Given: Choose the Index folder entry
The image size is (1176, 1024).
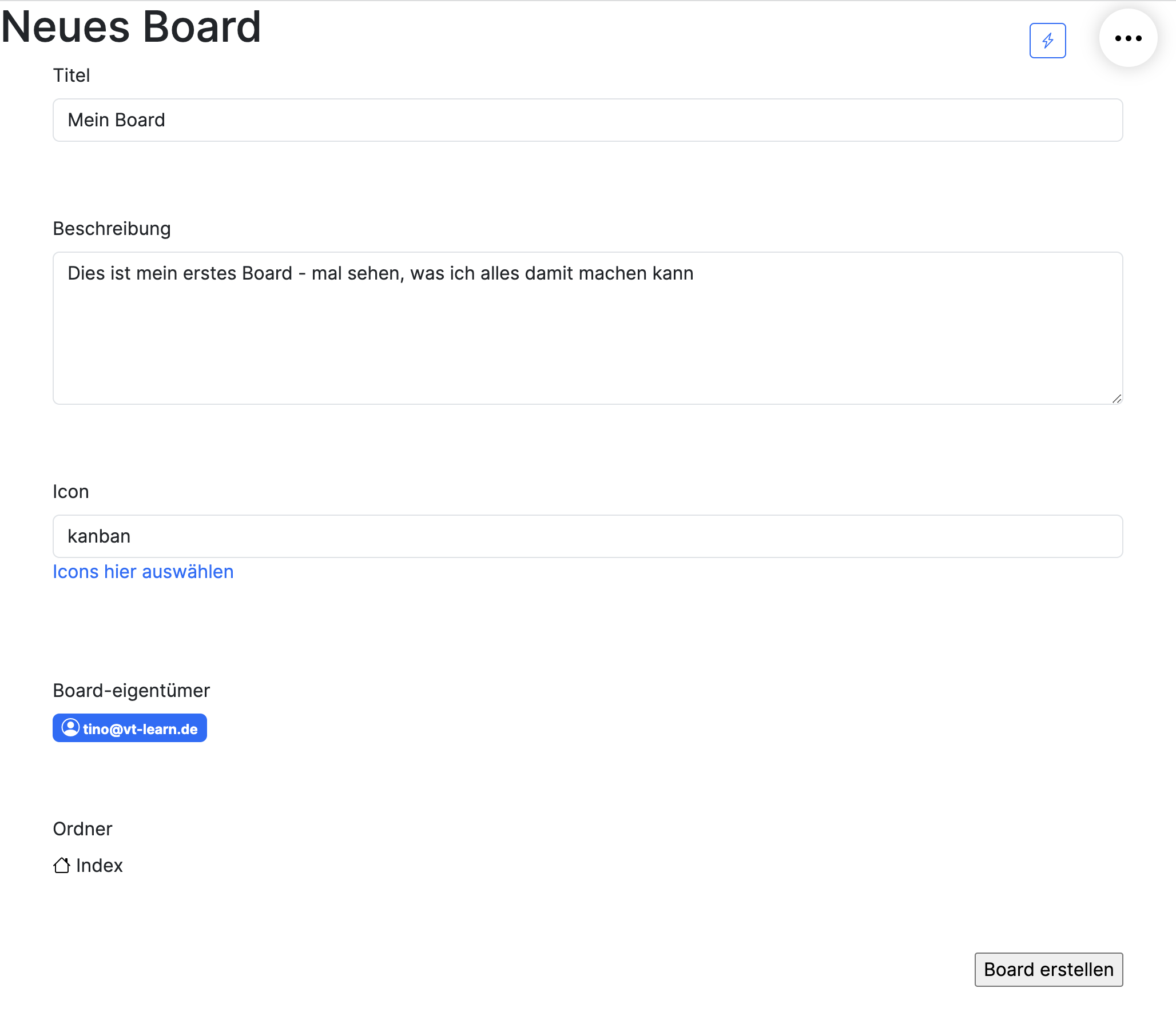Looking at the screenshot, I should [100, 865].
